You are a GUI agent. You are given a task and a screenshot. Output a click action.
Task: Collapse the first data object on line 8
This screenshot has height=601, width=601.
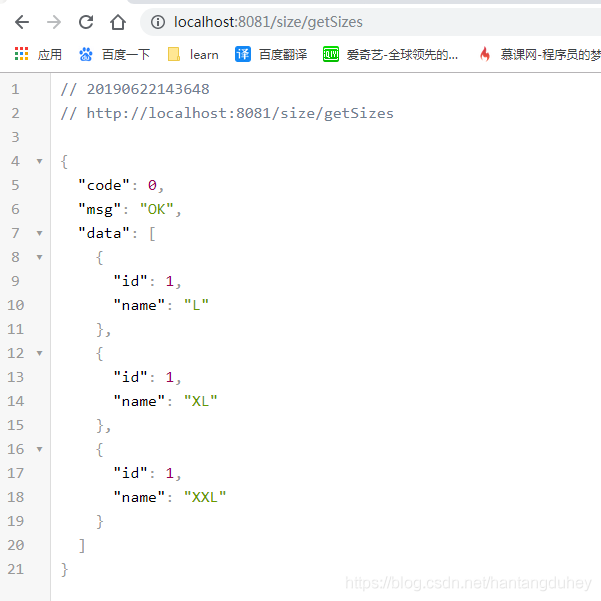pos(39,257)
